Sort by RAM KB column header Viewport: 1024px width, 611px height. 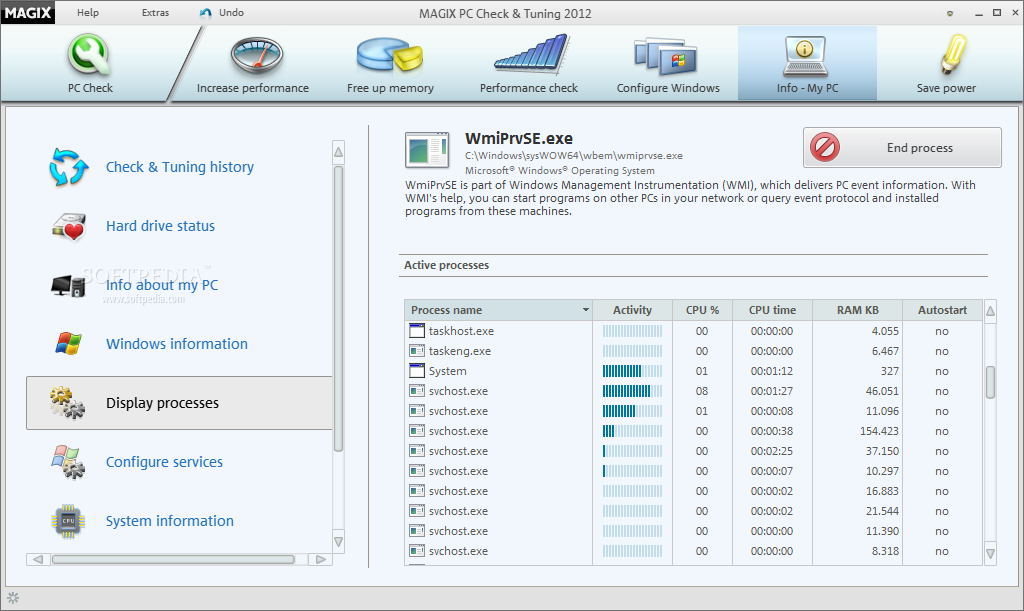click(857, 310)
